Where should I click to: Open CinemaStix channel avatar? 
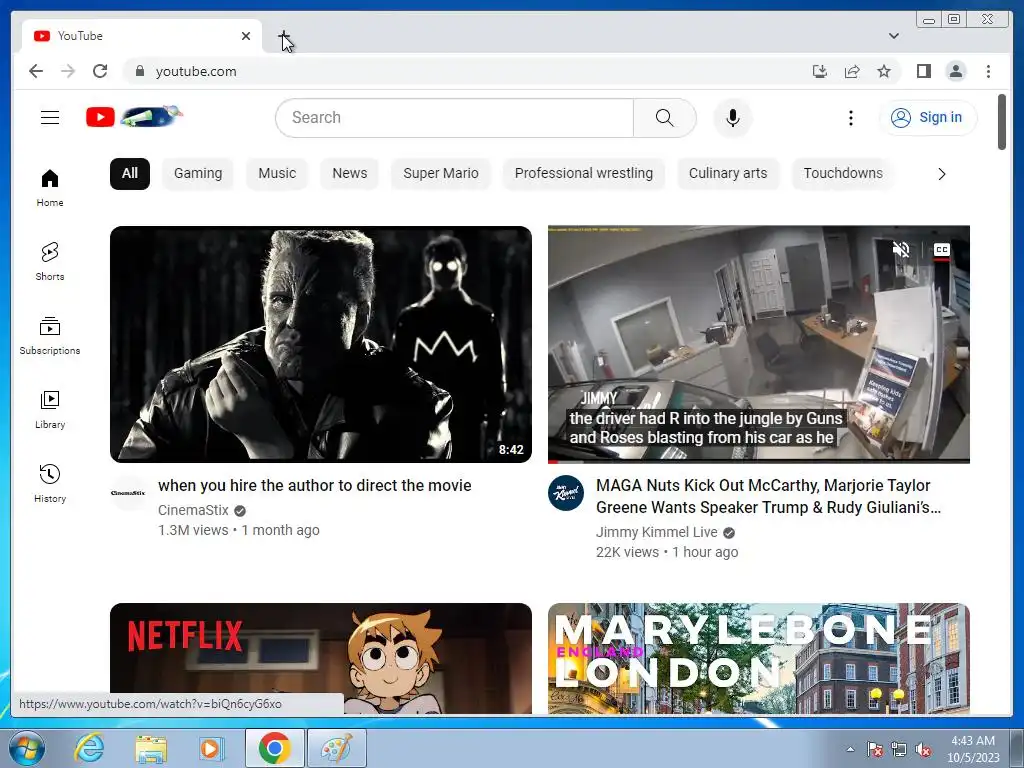[x=129, y=493]
